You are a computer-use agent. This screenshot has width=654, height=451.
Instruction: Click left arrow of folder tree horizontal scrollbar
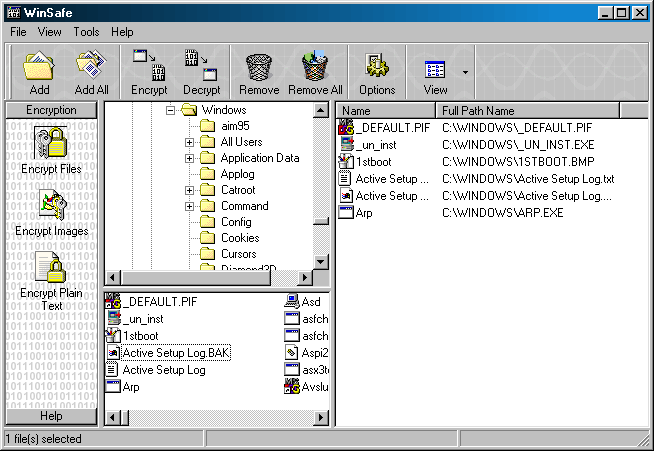pos(112,277)
